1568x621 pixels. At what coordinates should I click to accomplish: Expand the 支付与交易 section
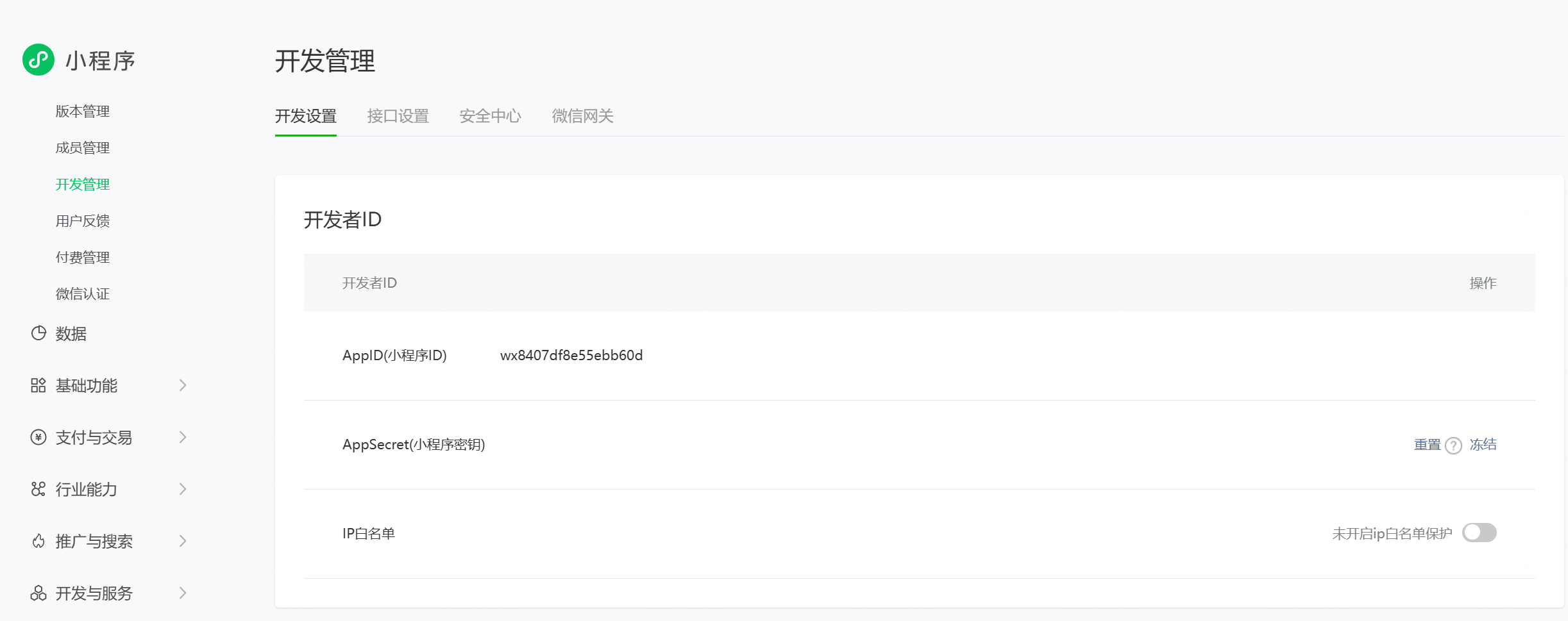pos(184,437)
